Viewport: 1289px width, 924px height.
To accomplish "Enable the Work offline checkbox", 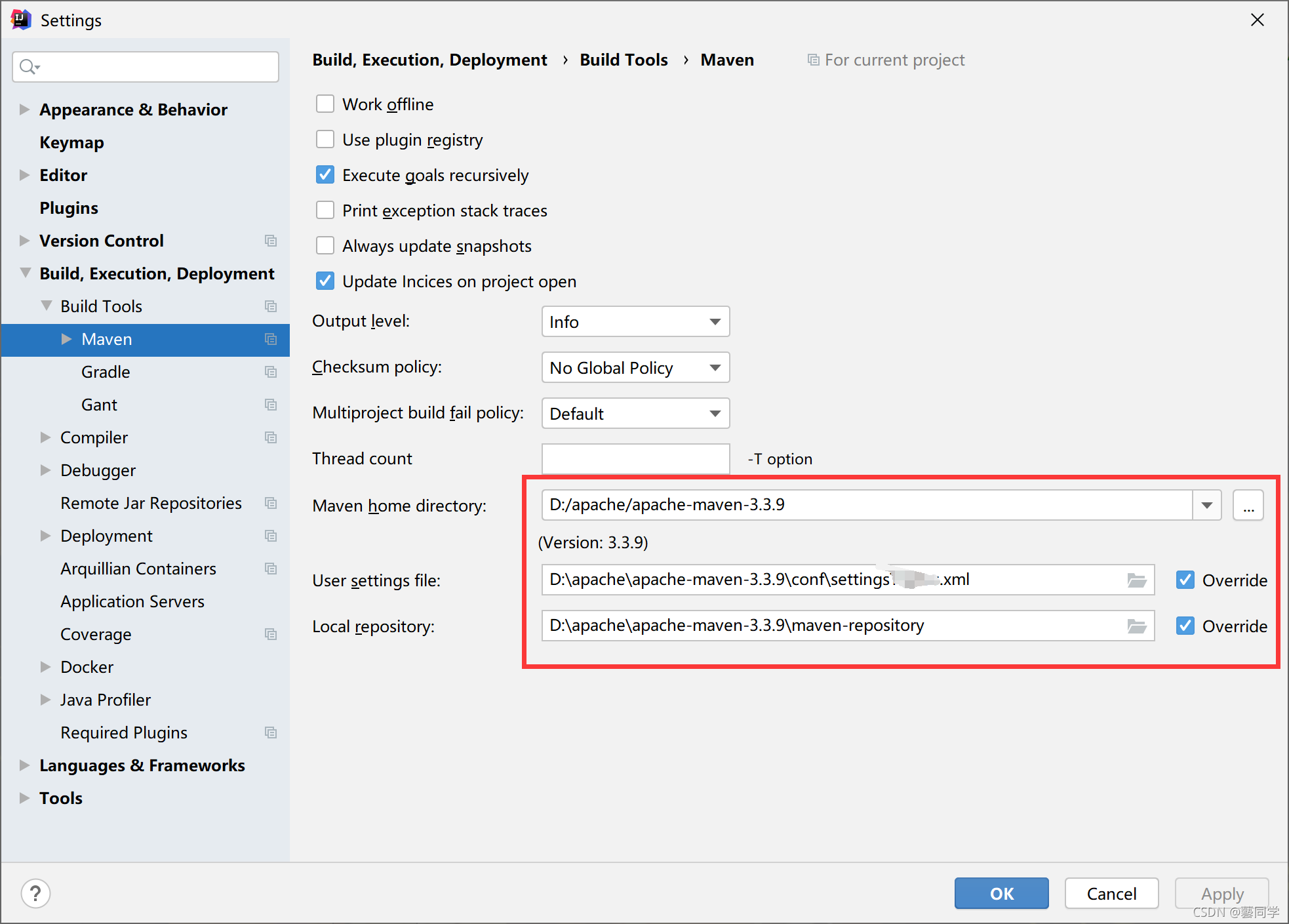I will pyautogui.click(x=325, y=104).
